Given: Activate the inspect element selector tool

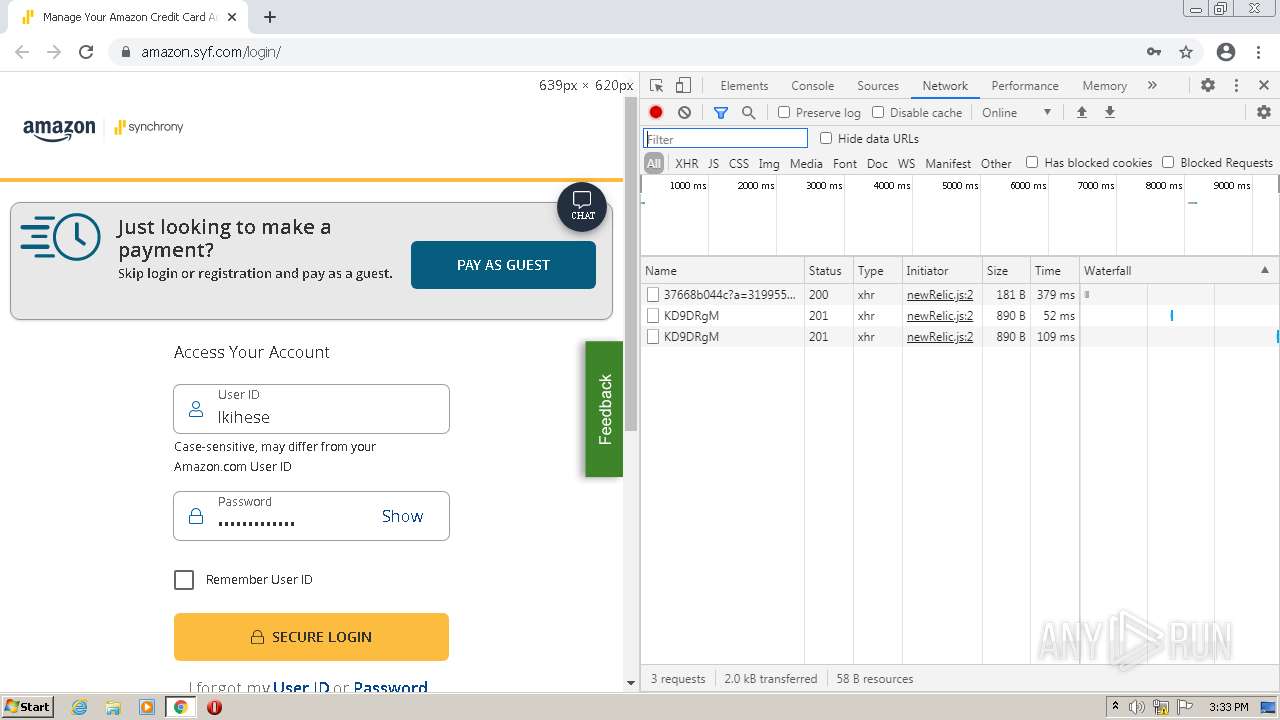Looking at the screenshot, I should [x=656, y=85].
